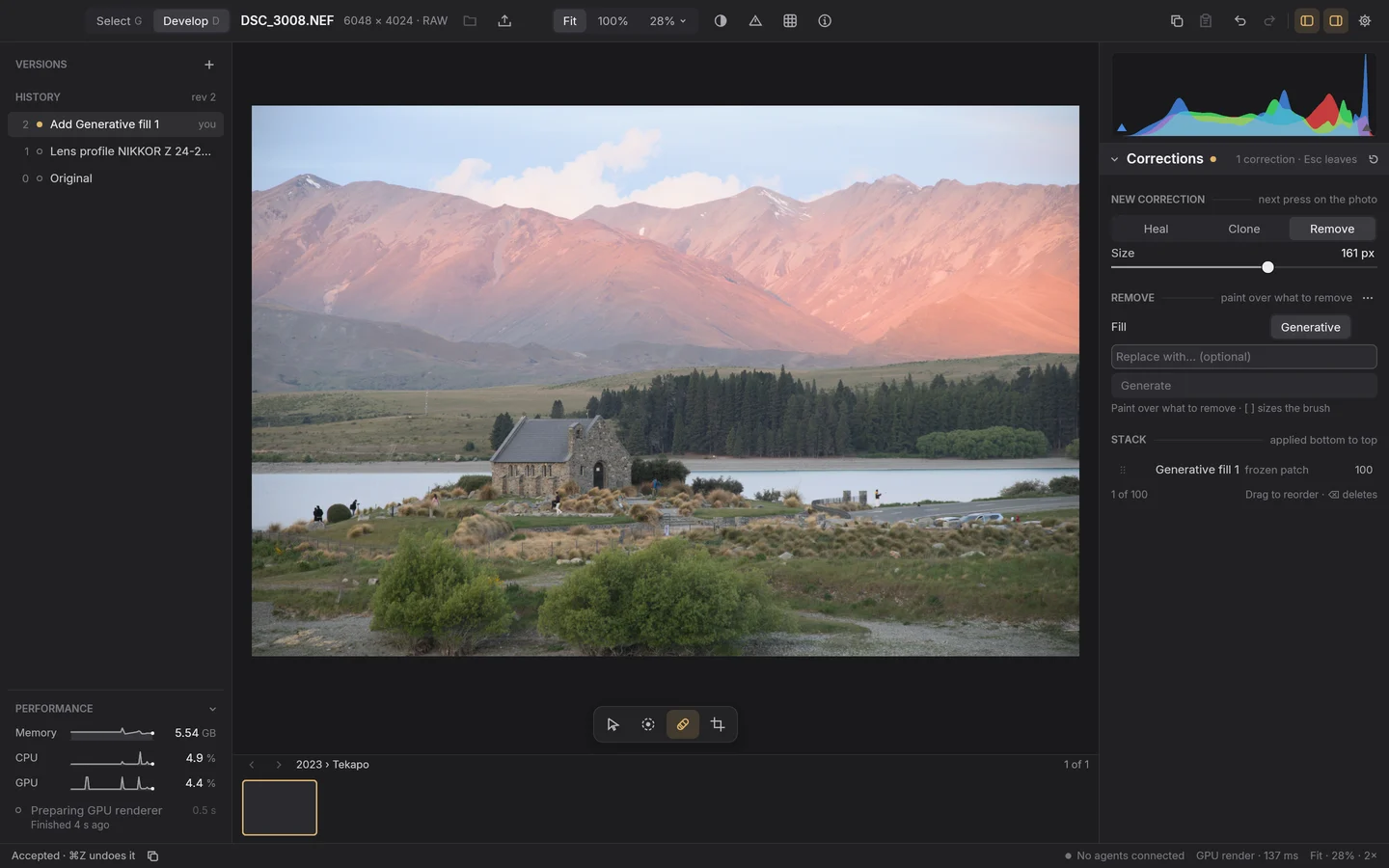Open the 28% zoom dropdown
1389x868 pixels.
pos(667,21)
